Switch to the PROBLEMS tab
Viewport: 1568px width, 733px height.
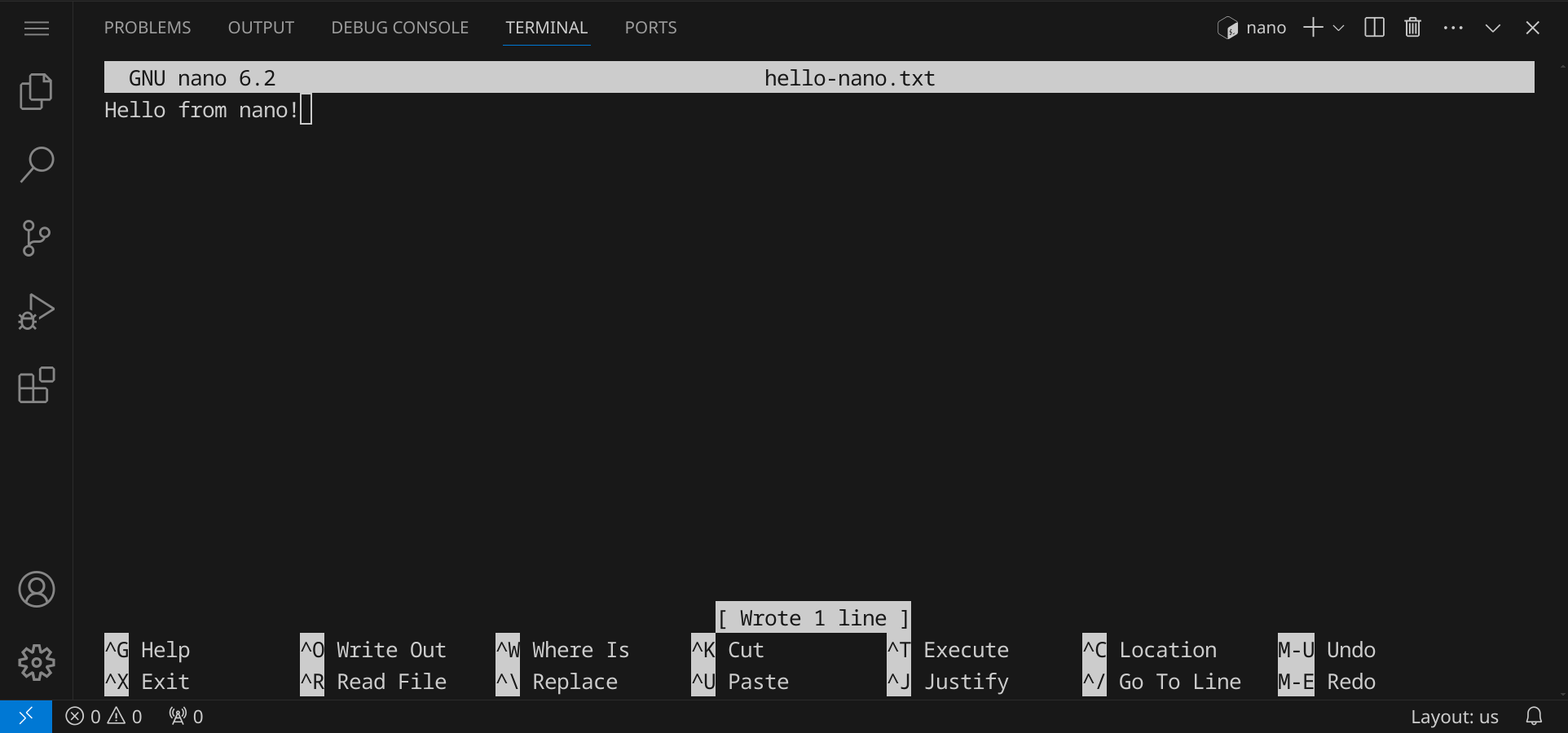click(148, 28)
